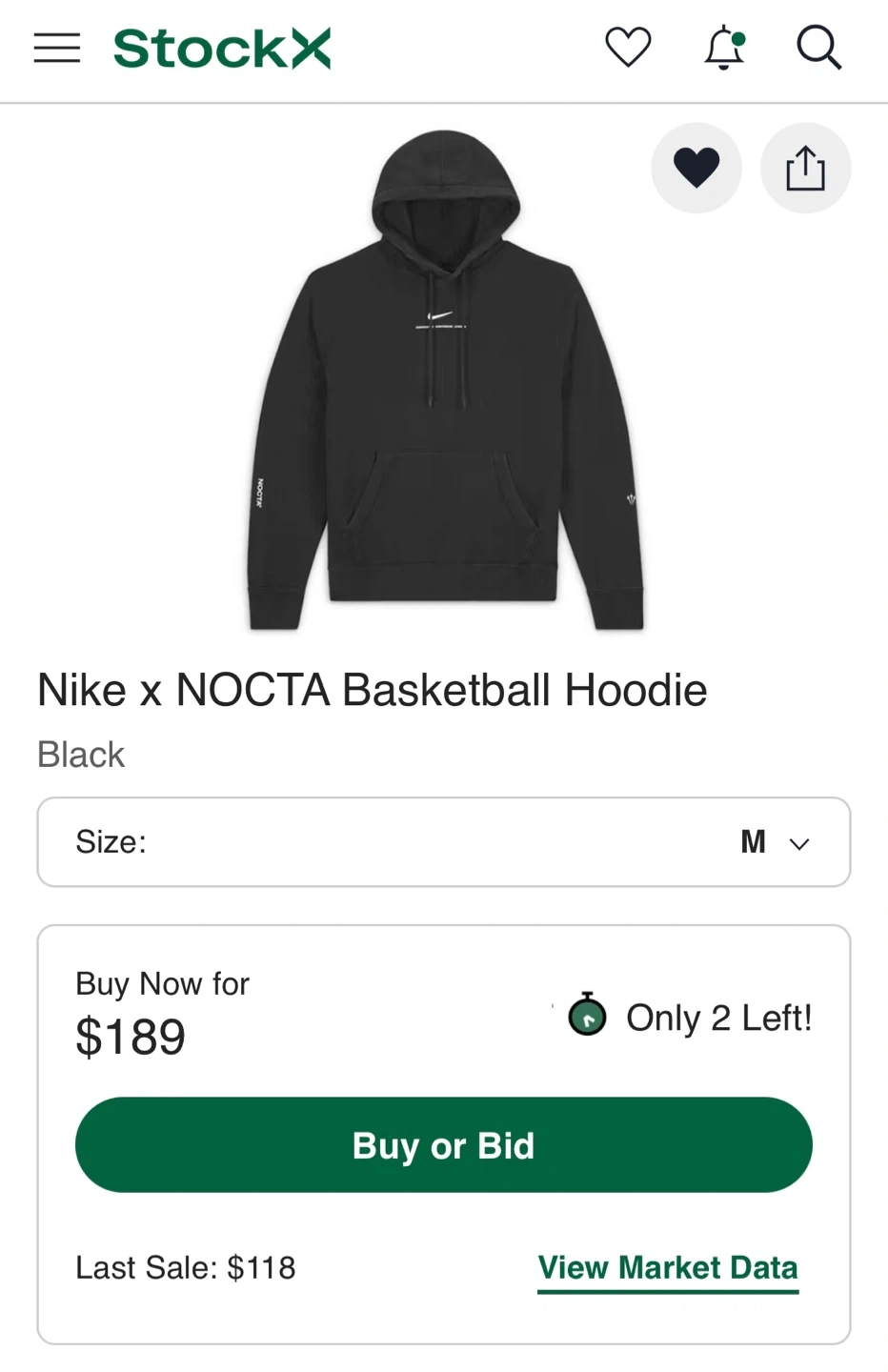The width and height of the screenshot is (888, 1372).
Task: Click the Nike x NOCTA Basketball Hoodie title
Action: (372, 690)
